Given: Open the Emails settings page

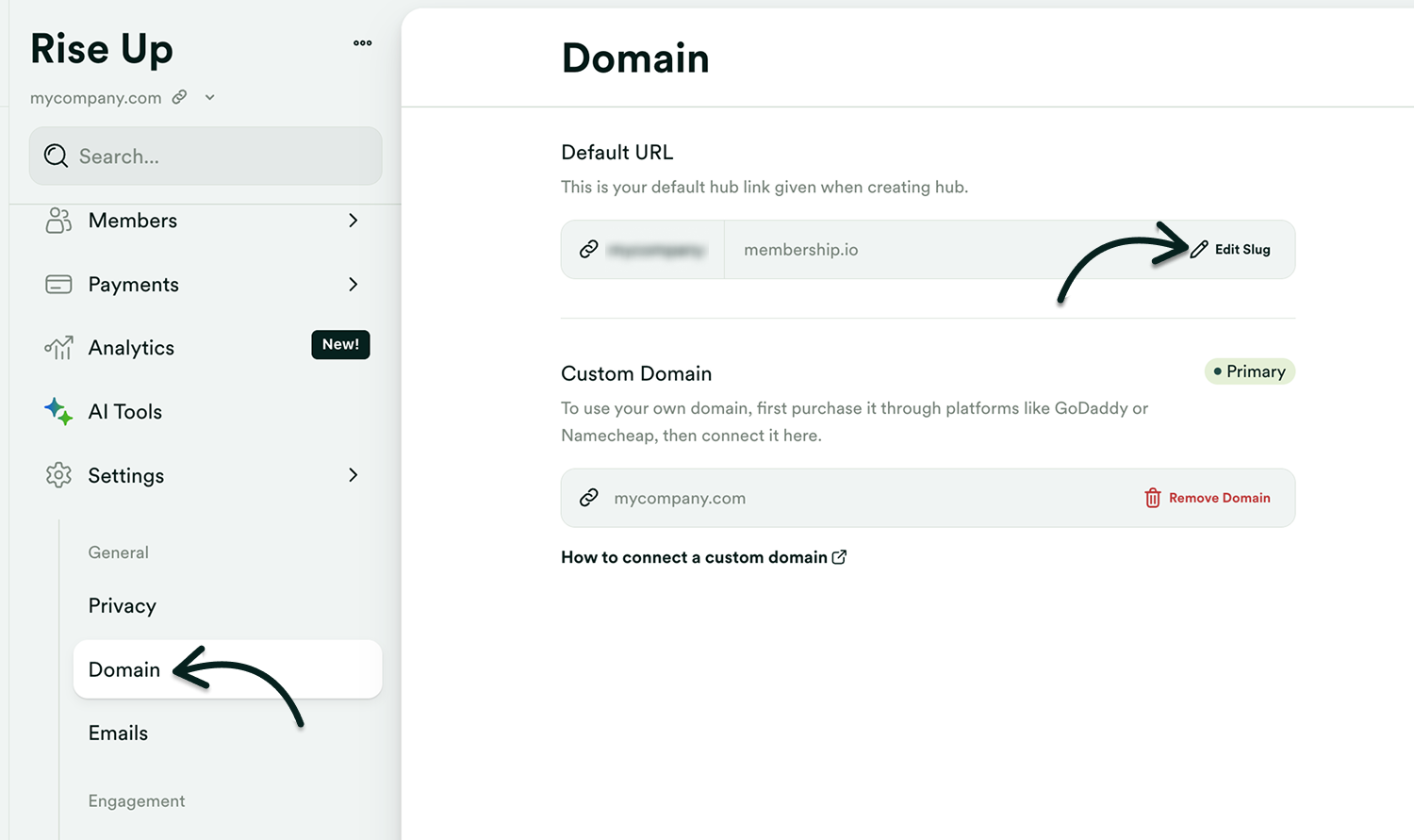Looking at the screenshot, I should coord(118,733).
